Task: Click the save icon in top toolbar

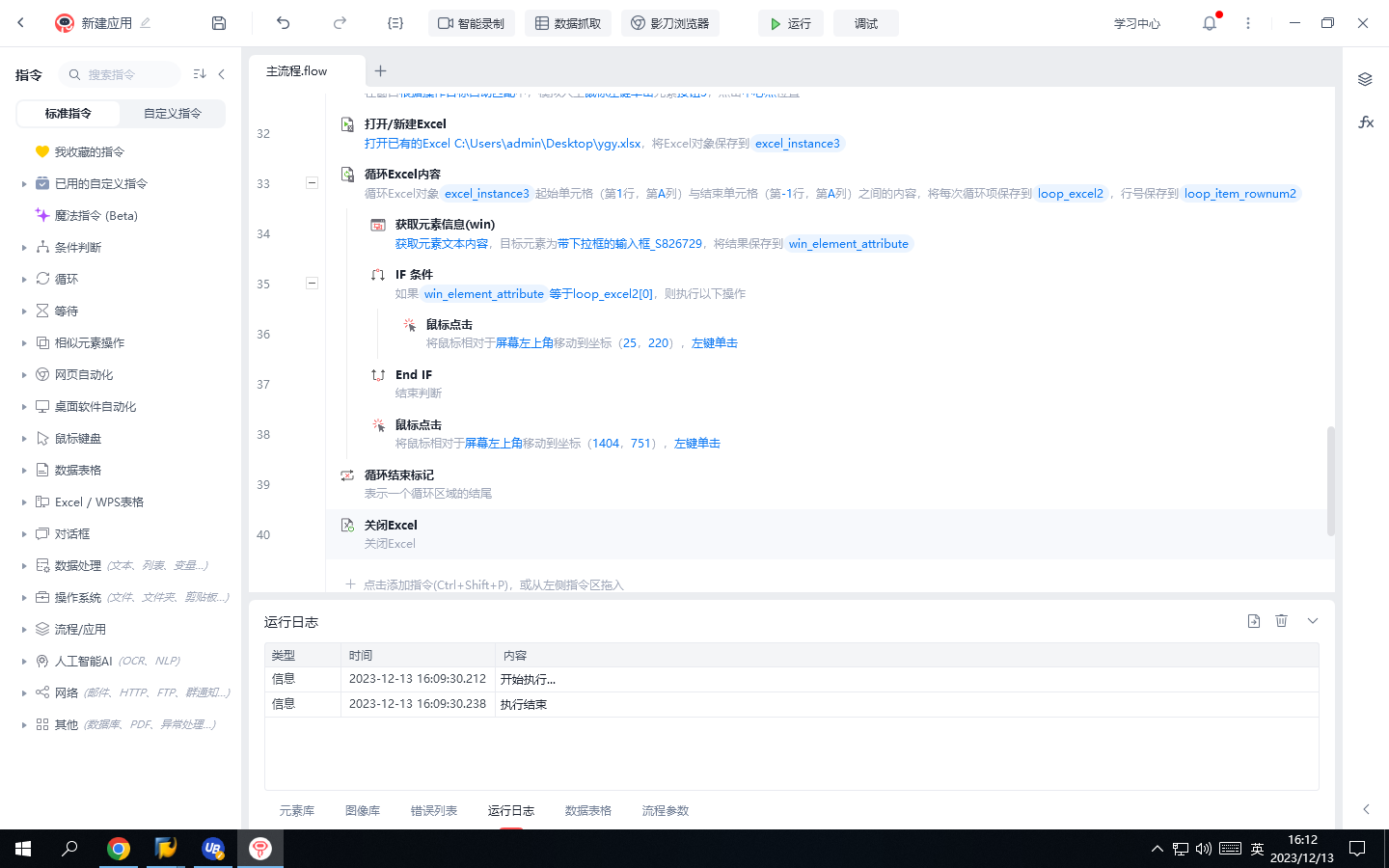Action: [219, 23]
